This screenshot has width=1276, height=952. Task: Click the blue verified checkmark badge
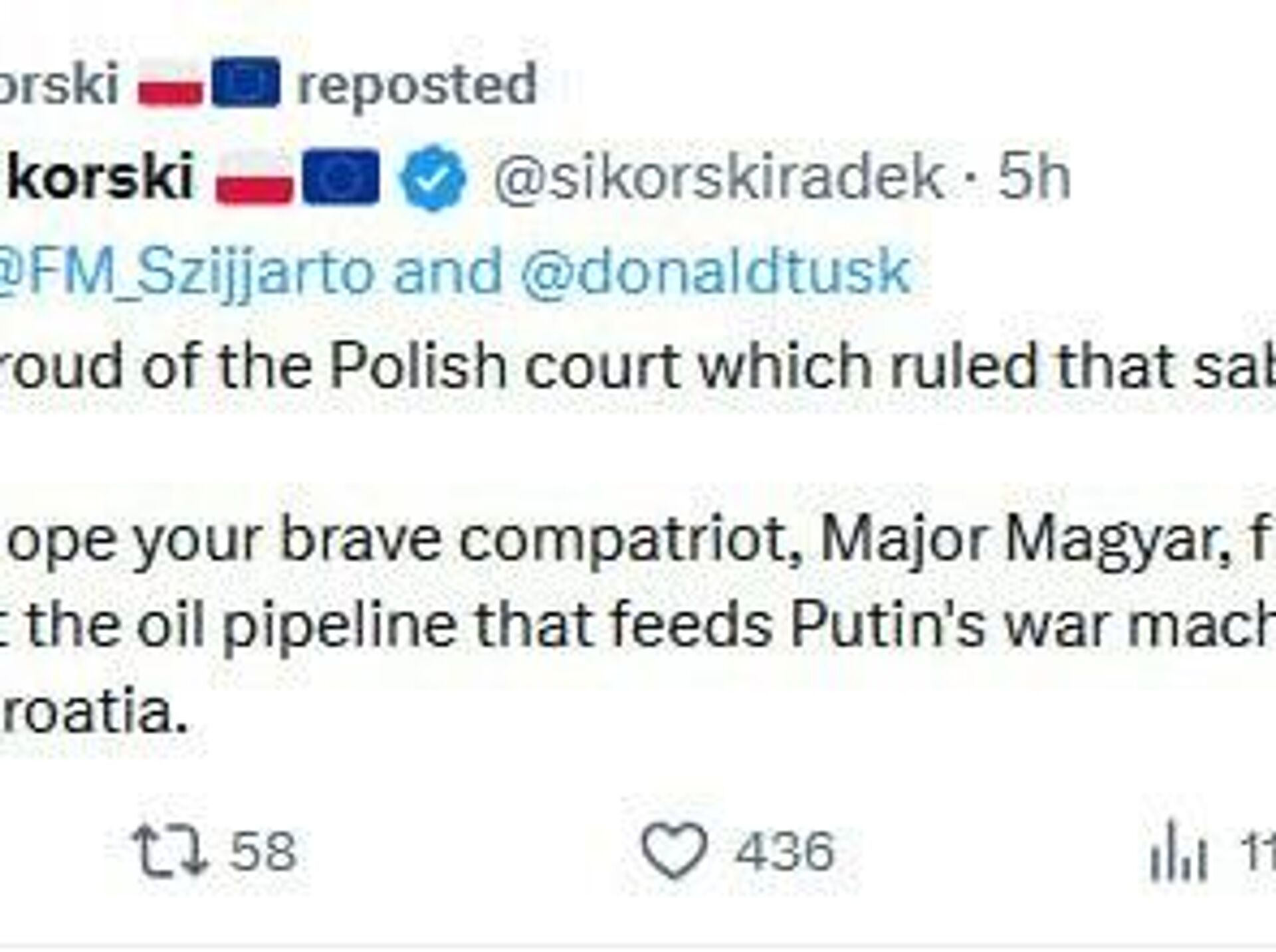tap(433, 177)
